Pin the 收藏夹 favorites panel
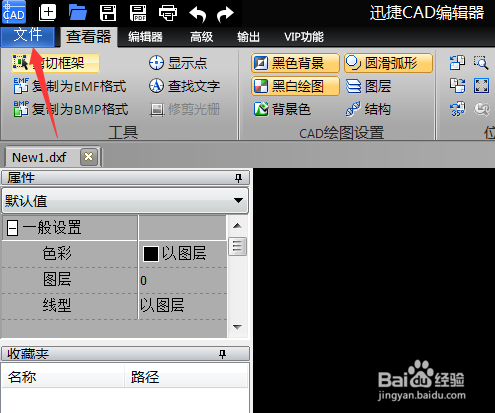 tap(222, 354)
